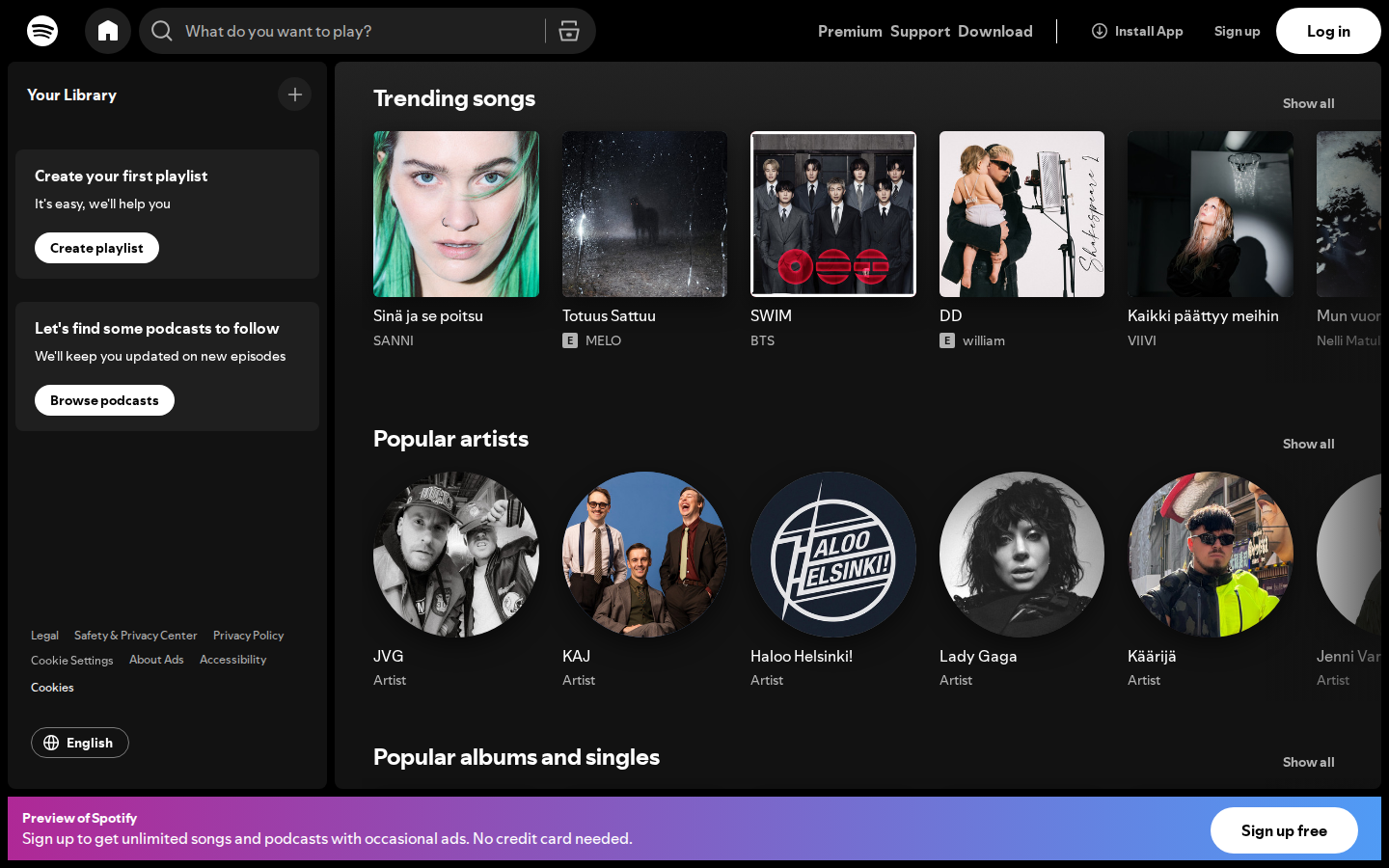Click the Spotify logo
This screenshot has height=868, width=1389.
(42, 31)
